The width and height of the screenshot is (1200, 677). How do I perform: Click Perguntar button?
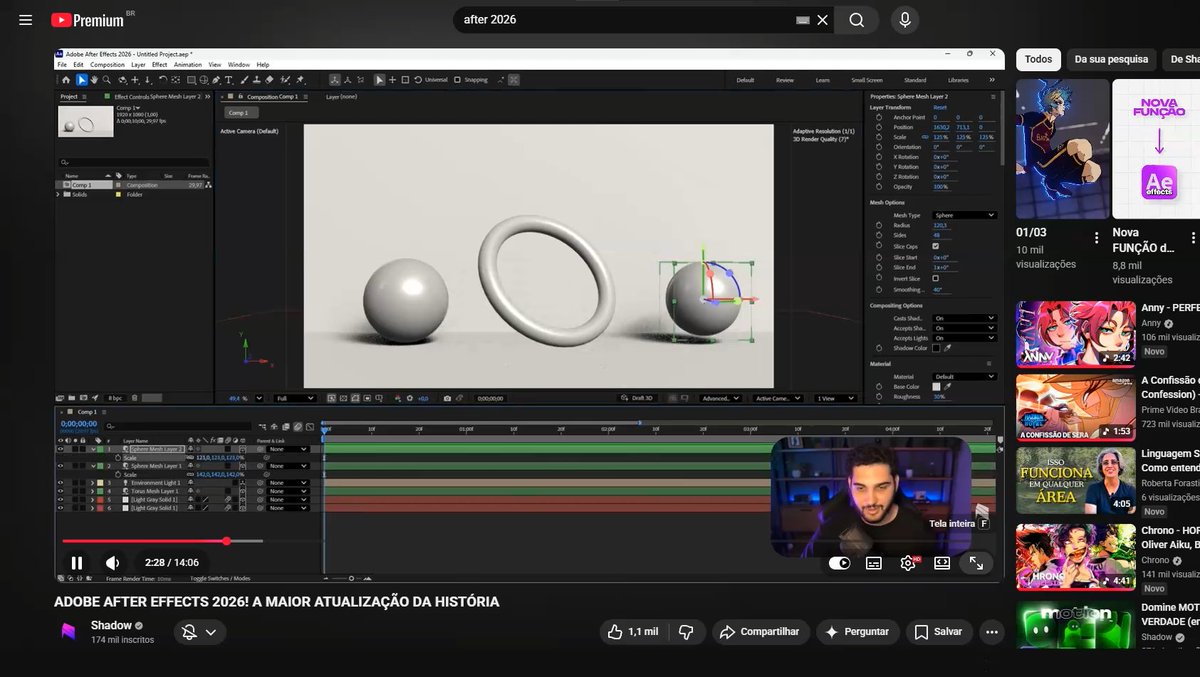click(x=857, y=632)
